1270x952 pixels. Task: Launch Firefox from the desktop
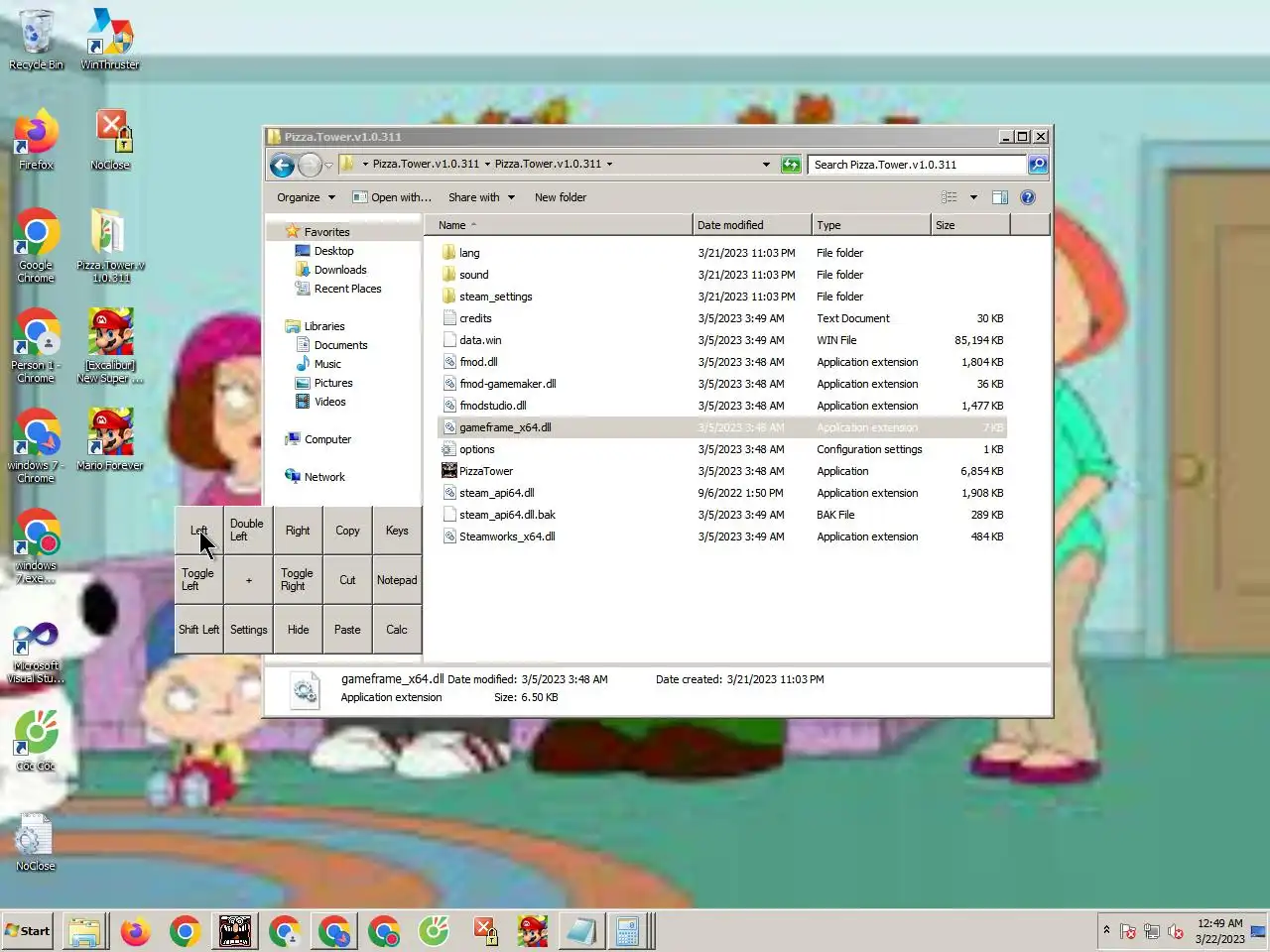(x=36, y=140)
